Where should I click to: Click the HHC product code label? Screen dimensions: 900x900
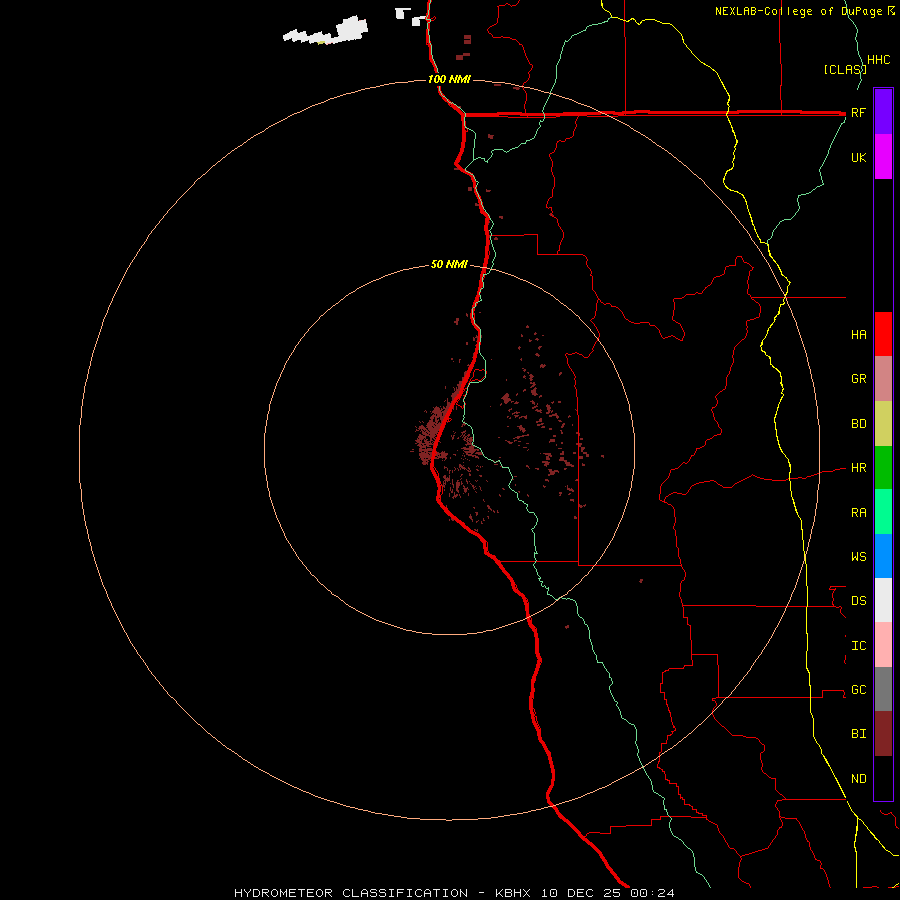click(x=878, y=60)
